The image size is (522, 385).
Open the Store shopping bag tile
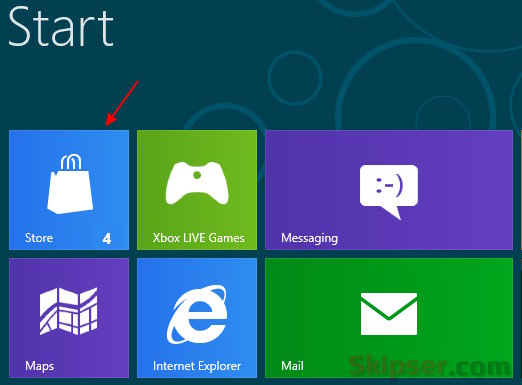click(69, 190)
